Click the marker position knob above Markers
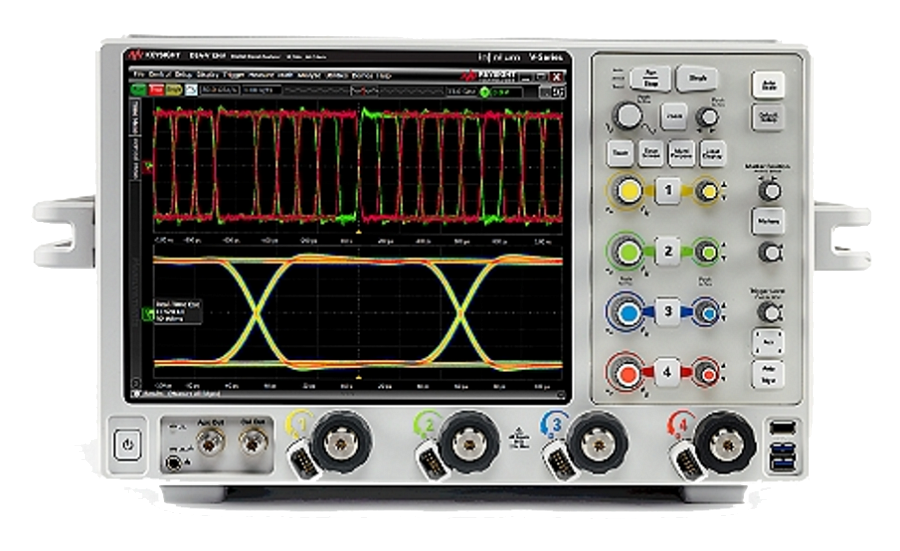900x551 pixels. (x=769, y=191)
